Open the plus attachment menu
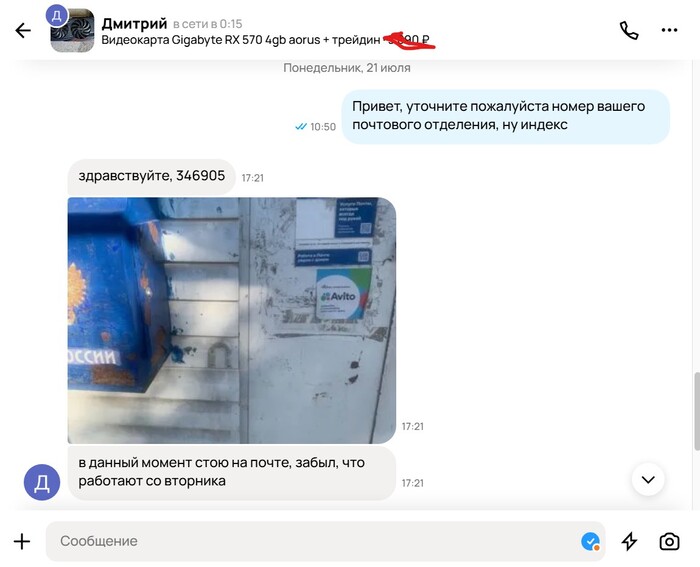700x567 pixels. tap(22, 542)
